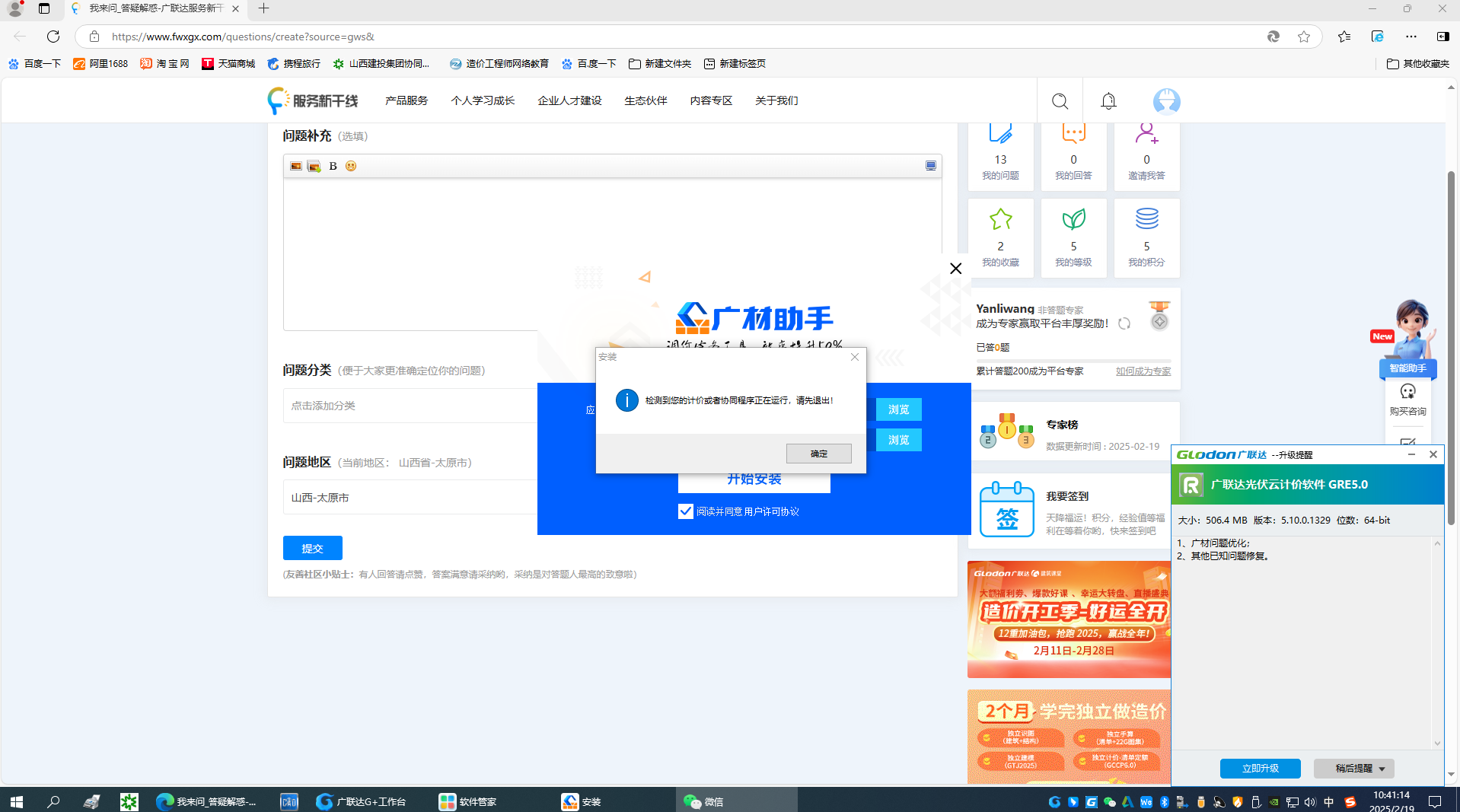Open 我的回答 card icon
The width and height of the screenshot is (1460, 812).
tap(1073, 134)
